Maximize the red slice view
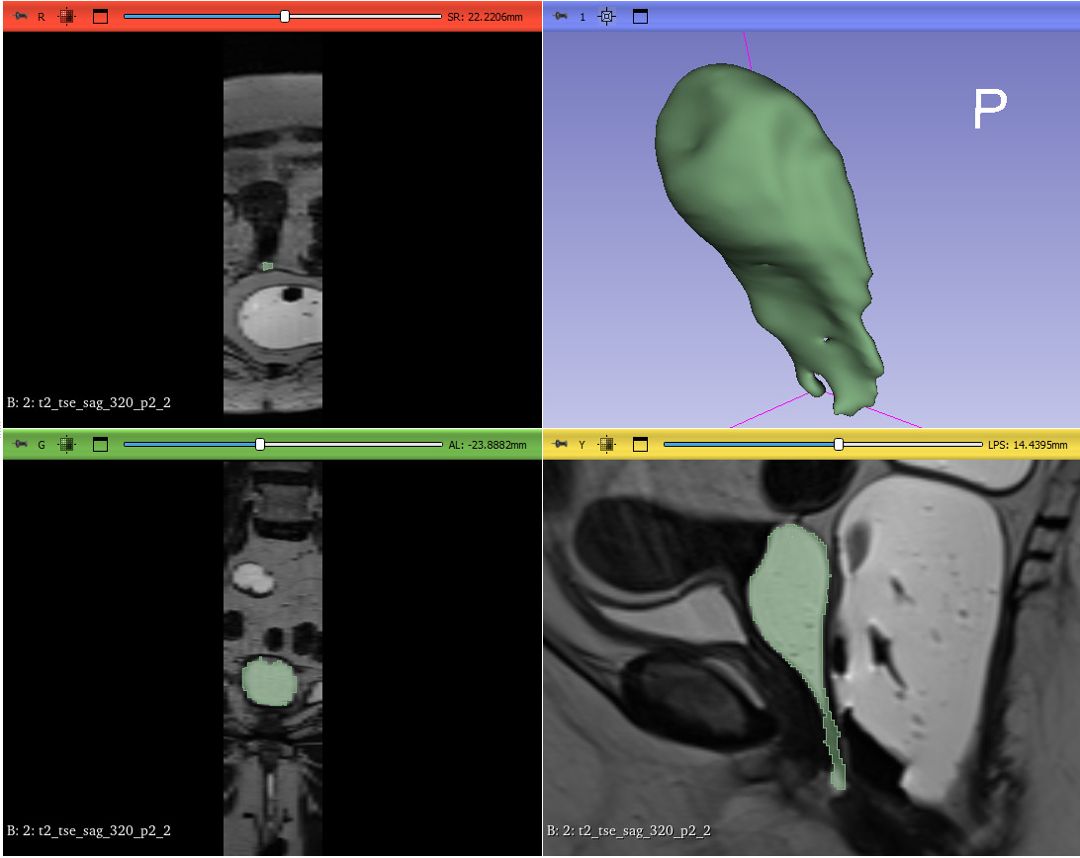 coord(101,17)
